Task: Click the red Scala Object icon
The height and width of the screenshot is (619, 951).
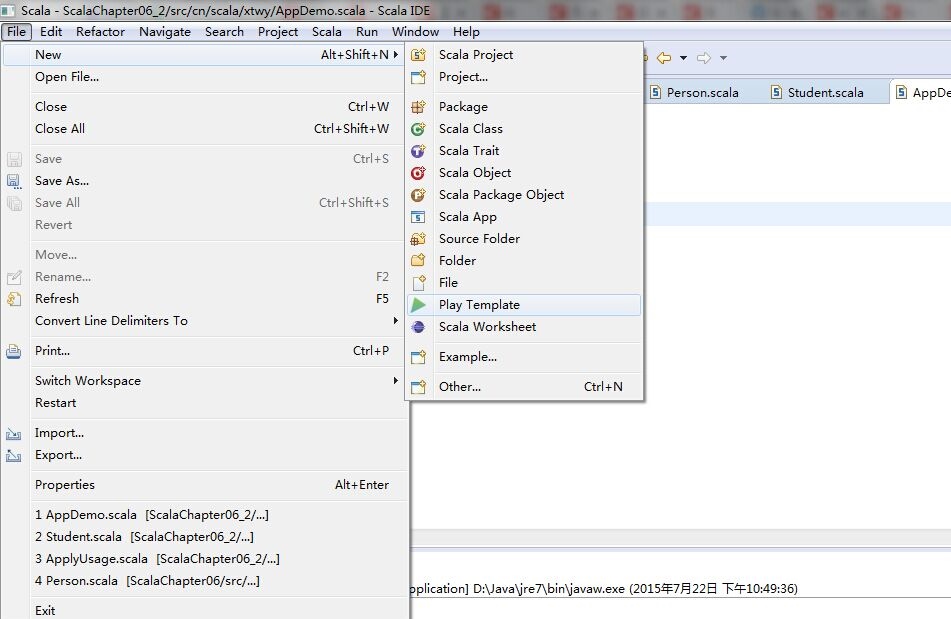Action: (418, 173)
